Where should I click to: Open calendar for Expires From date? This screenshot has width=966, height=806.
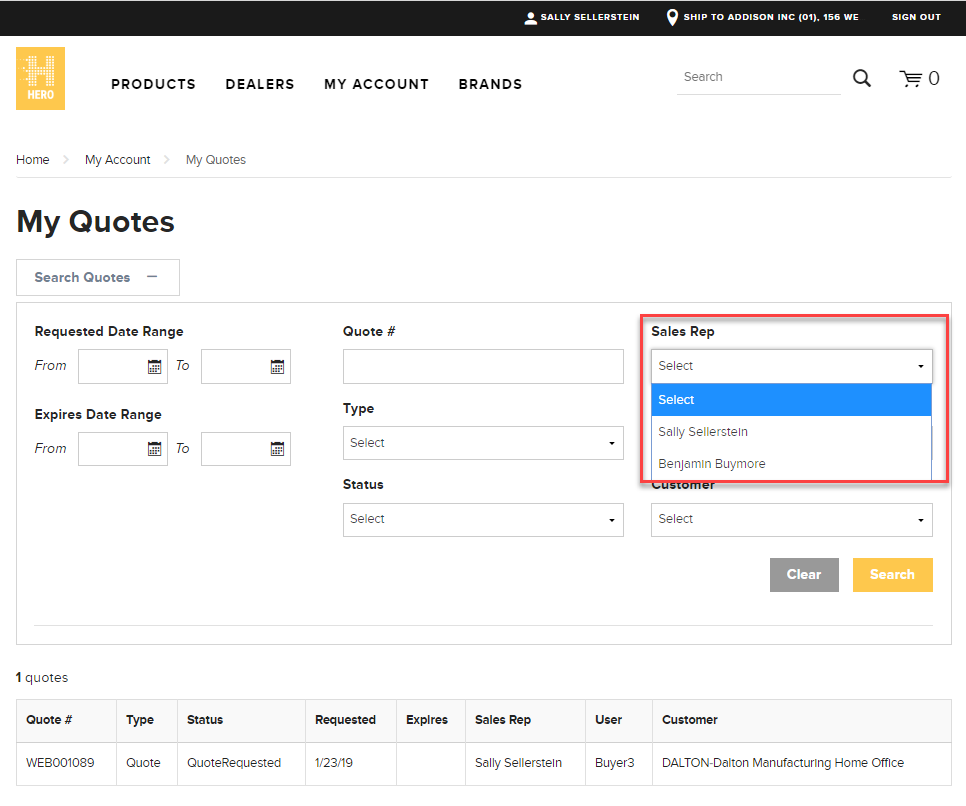tap(154, 449)
